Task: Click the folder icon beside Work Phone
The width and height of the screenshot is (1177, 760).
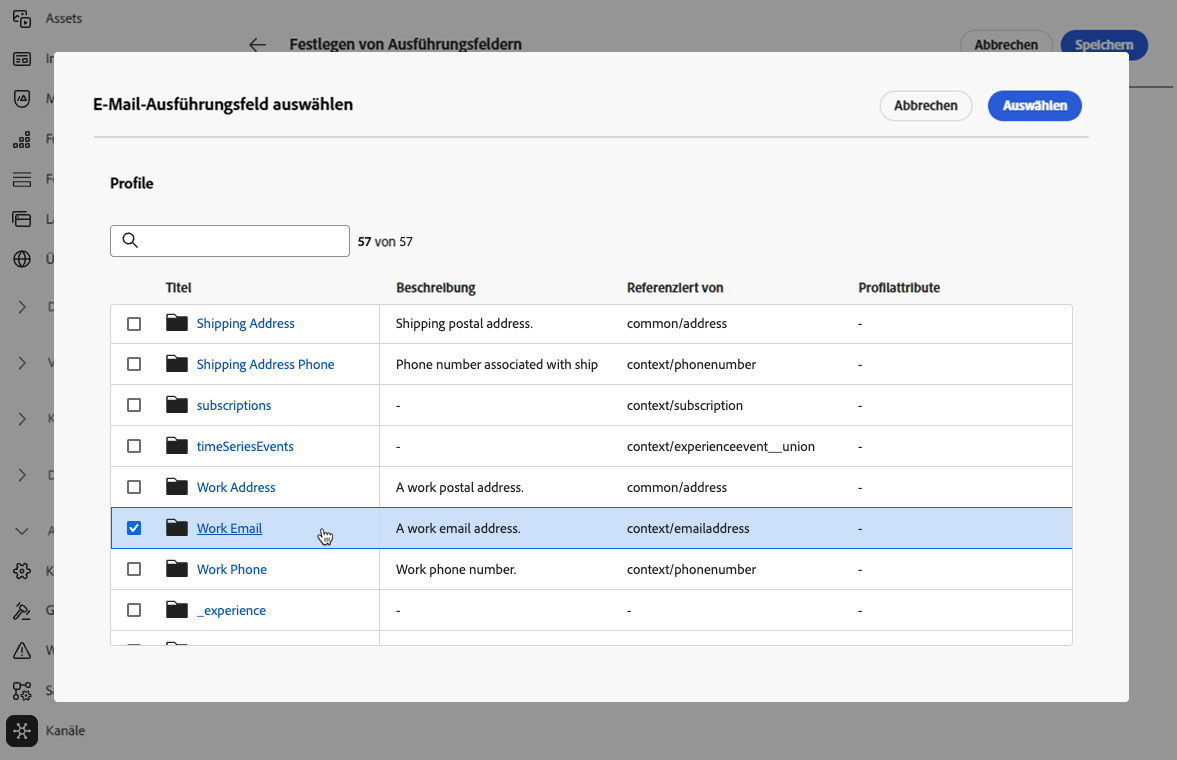Action: pyautogui.click(x=177, y=569)
